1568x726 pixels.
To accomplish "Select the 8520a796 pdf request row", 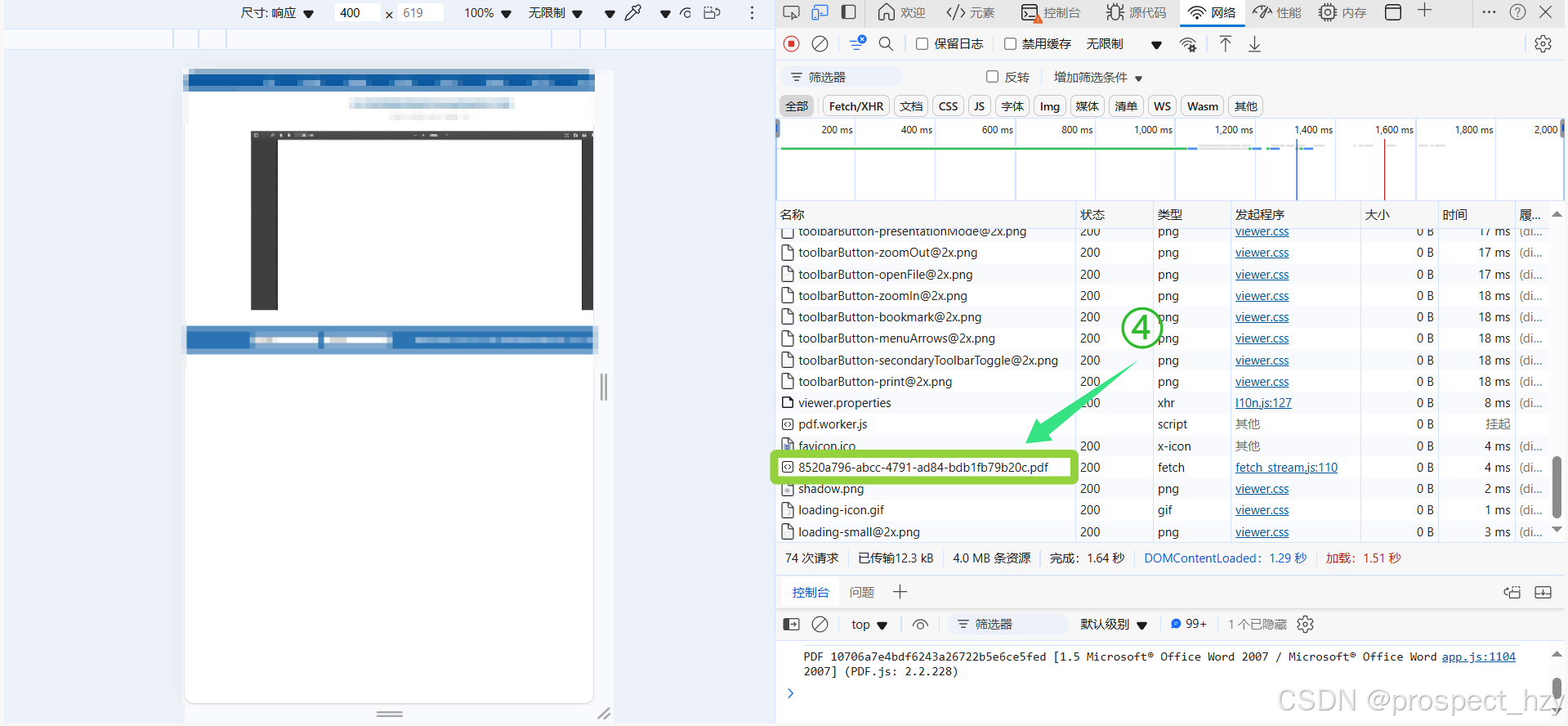I will click(x=923, y=468).
